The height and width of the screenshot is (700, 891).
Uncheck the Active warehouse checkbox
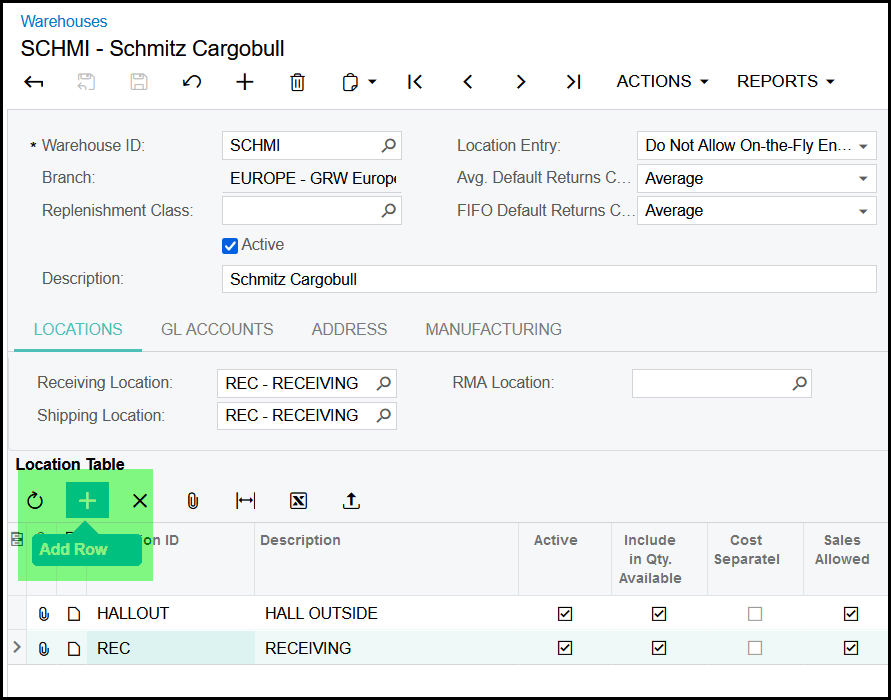pos(230,245)
